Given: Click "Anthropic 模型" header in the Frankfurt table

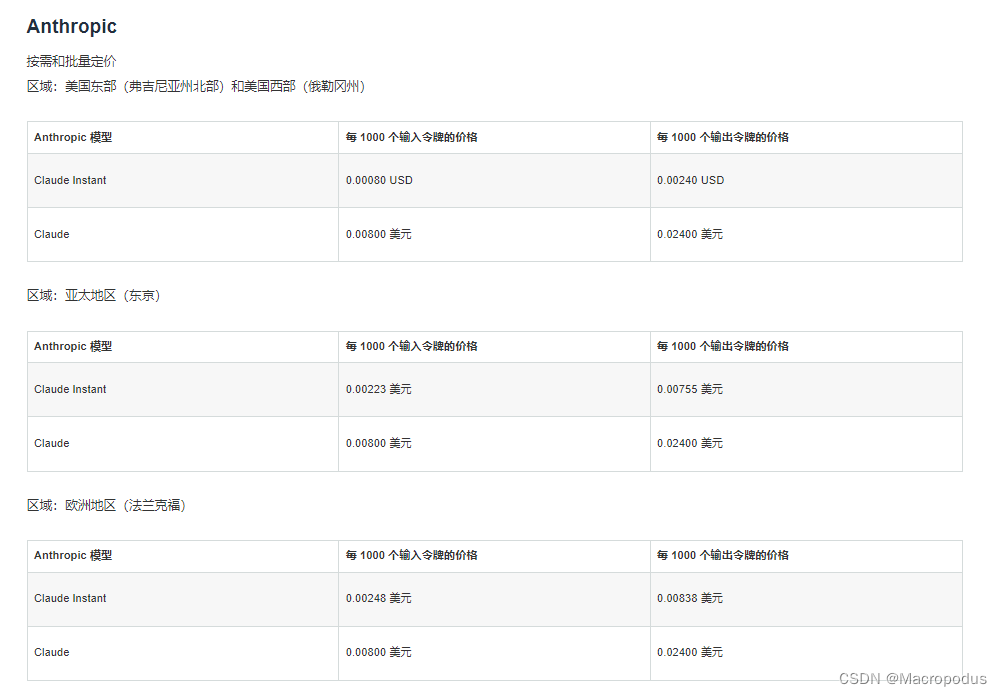Looking at the screenshot, I should point(73,555).
